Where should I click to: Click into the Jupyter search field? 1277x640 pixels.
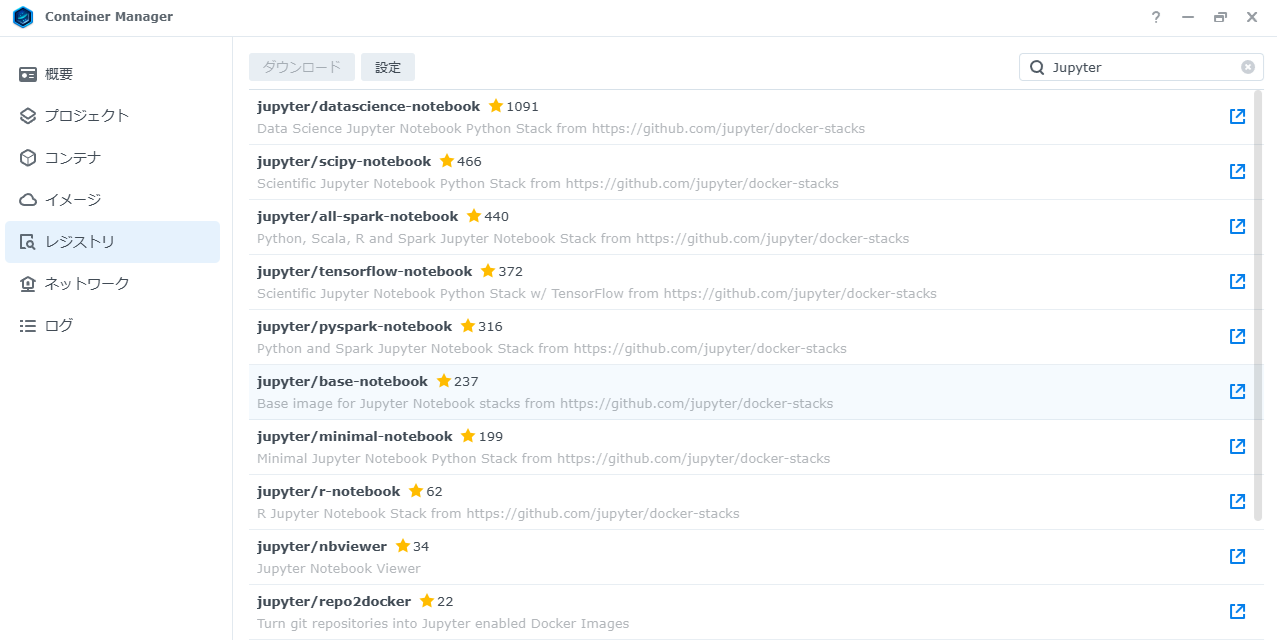coord(1141,67)
